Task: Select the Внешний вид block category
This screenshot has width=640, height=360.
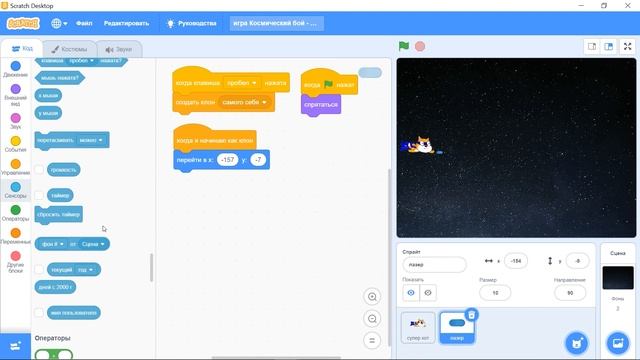Action: (x=16, y=95)
